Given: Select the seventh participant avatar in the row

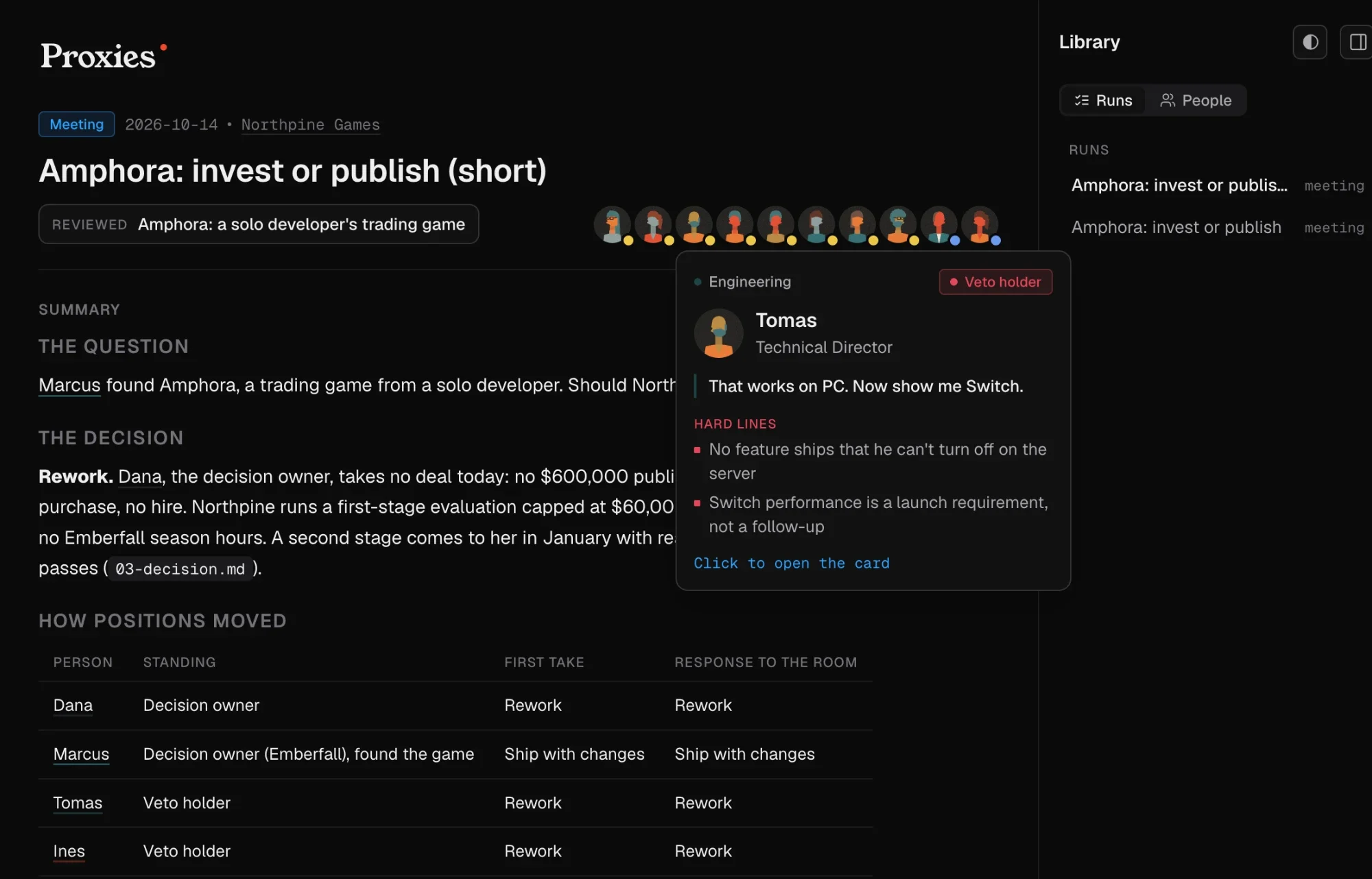Looking at the screenshot, I should [858, 224].
